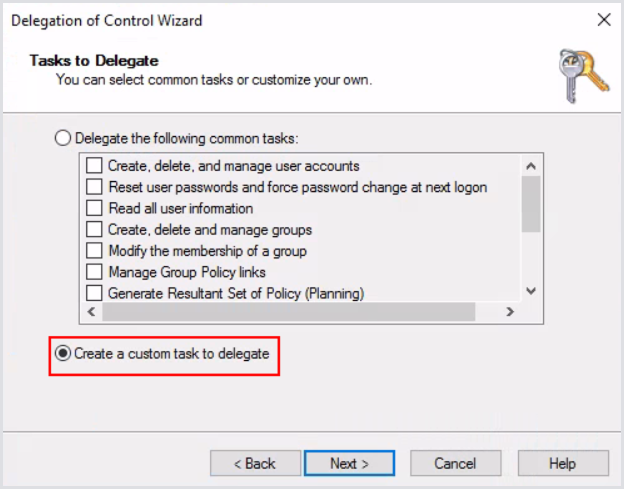This screenshot has width=624, height=489.
Task: Tick the 'Read all user information' checkbox
Action: coord(94,208)
